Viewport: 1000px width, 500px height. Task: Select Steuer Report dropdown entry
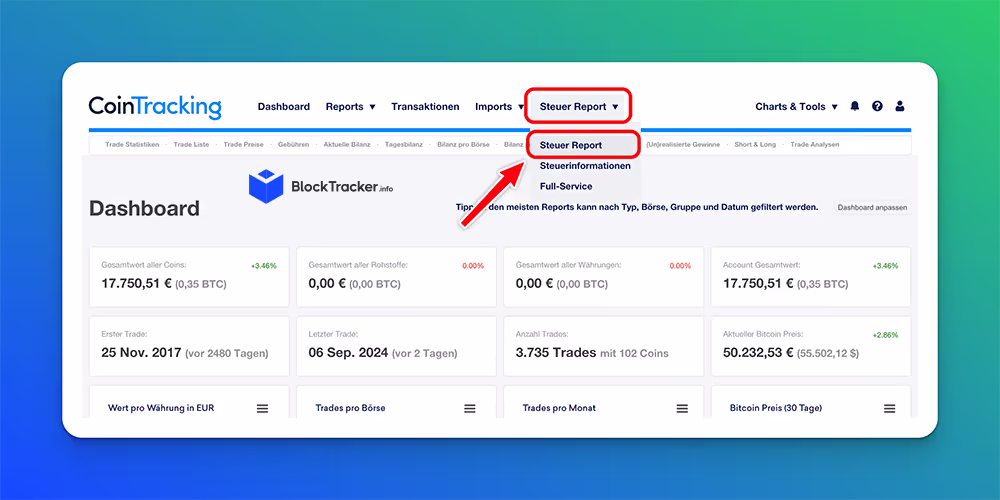point(571,145)
